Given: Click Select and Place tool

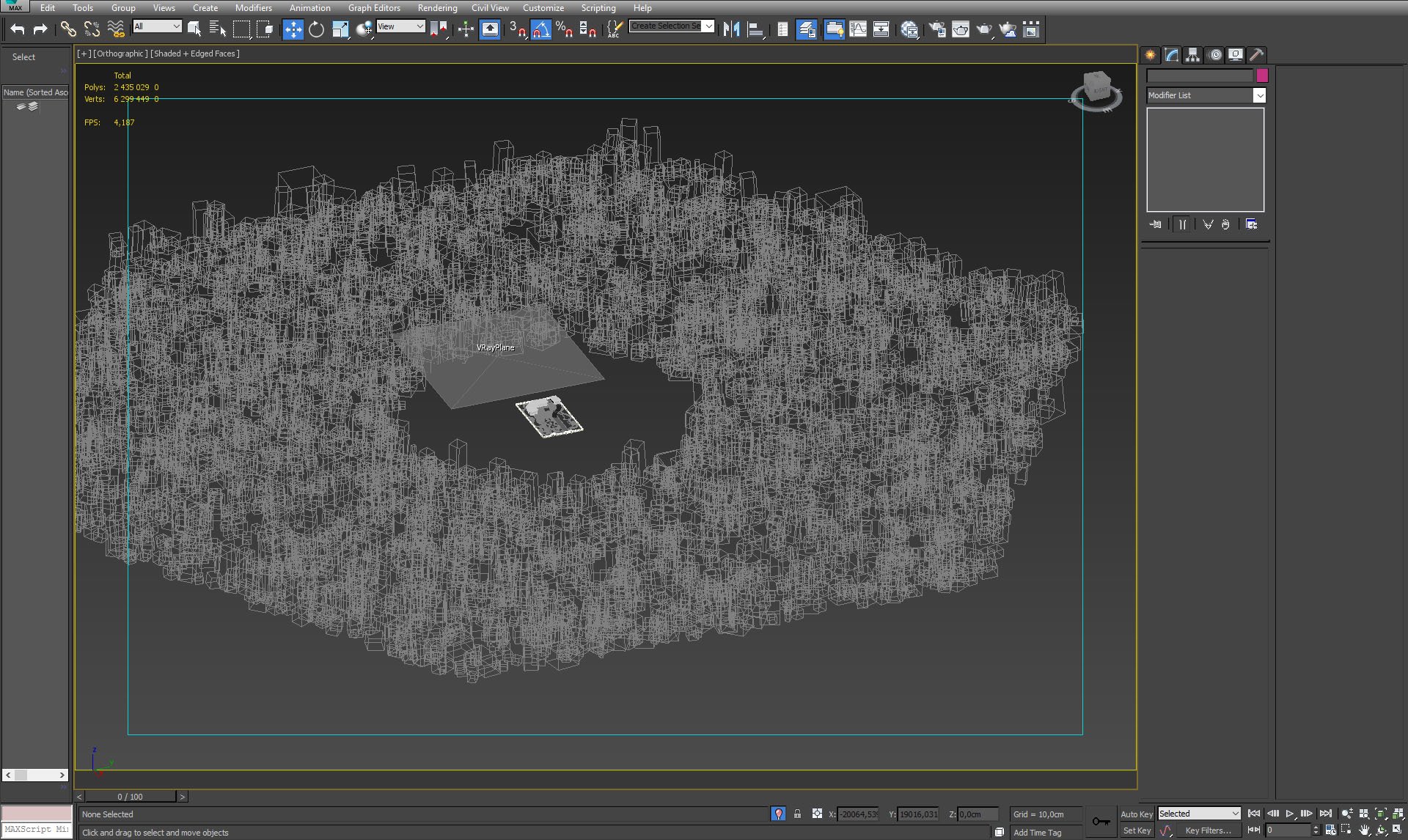Looking at the screenshot, I should [364, 29].
